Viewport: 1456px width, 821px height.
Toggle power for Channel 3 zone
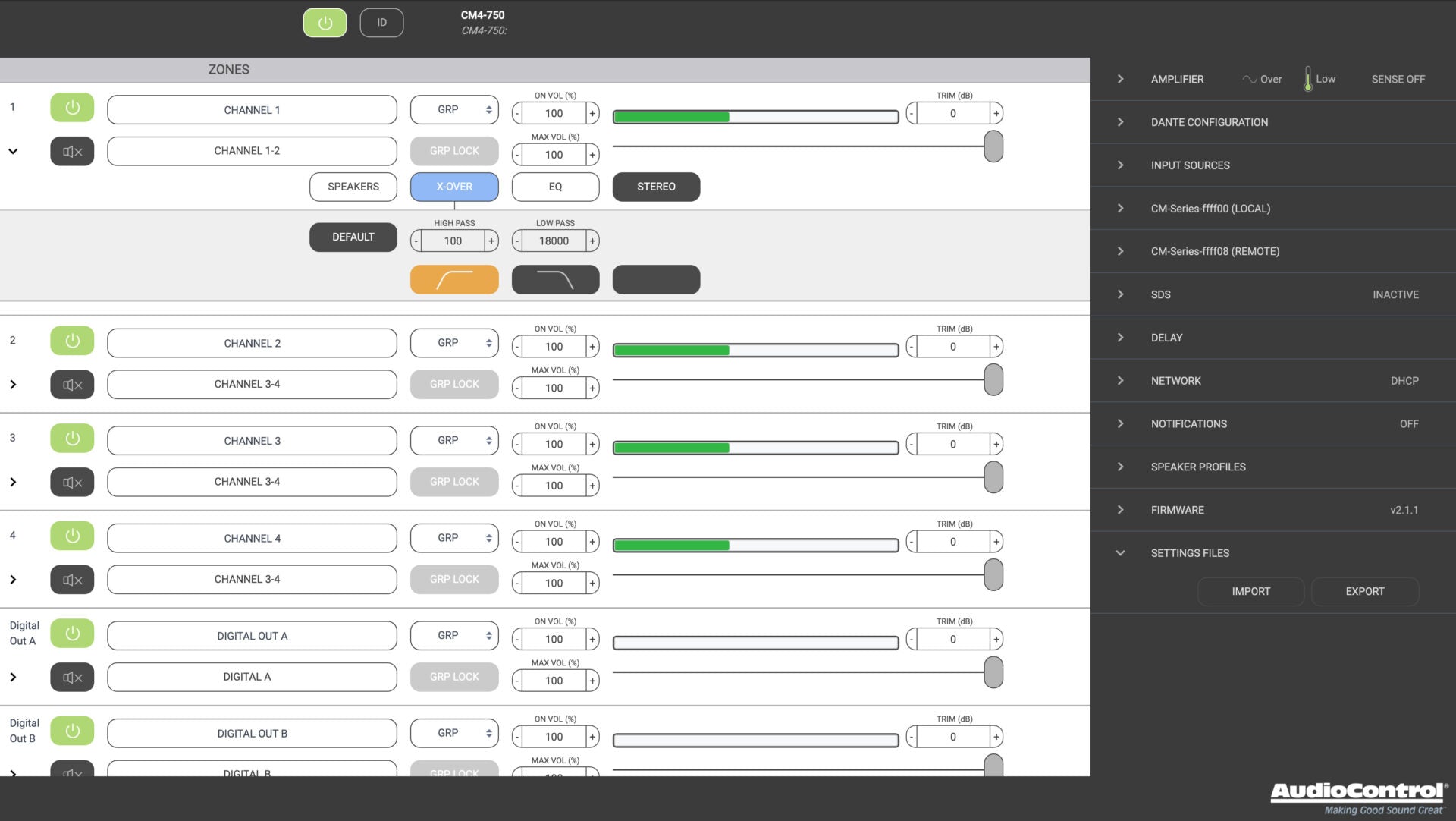tap(72, 439)
